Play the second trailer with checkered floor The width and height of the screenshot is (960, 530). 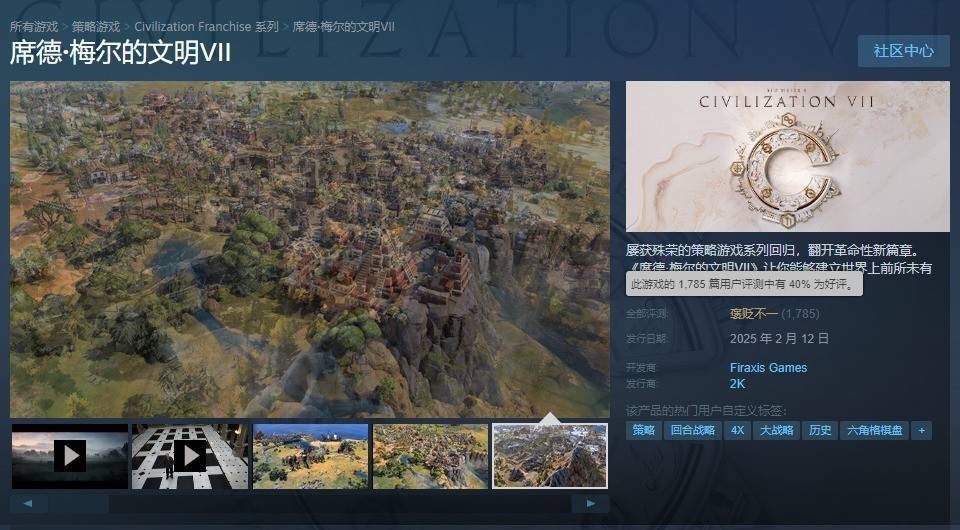[190, 456]
